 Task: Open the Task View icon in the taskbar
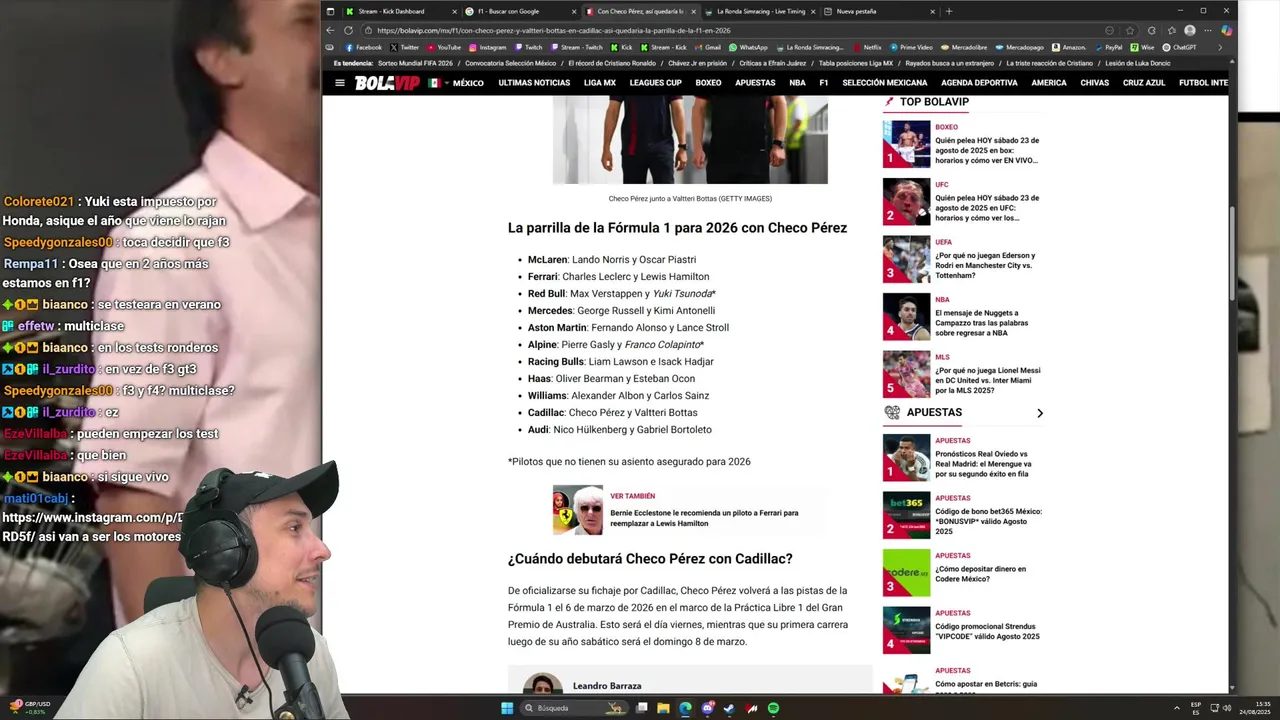click(x=641, y=708)
